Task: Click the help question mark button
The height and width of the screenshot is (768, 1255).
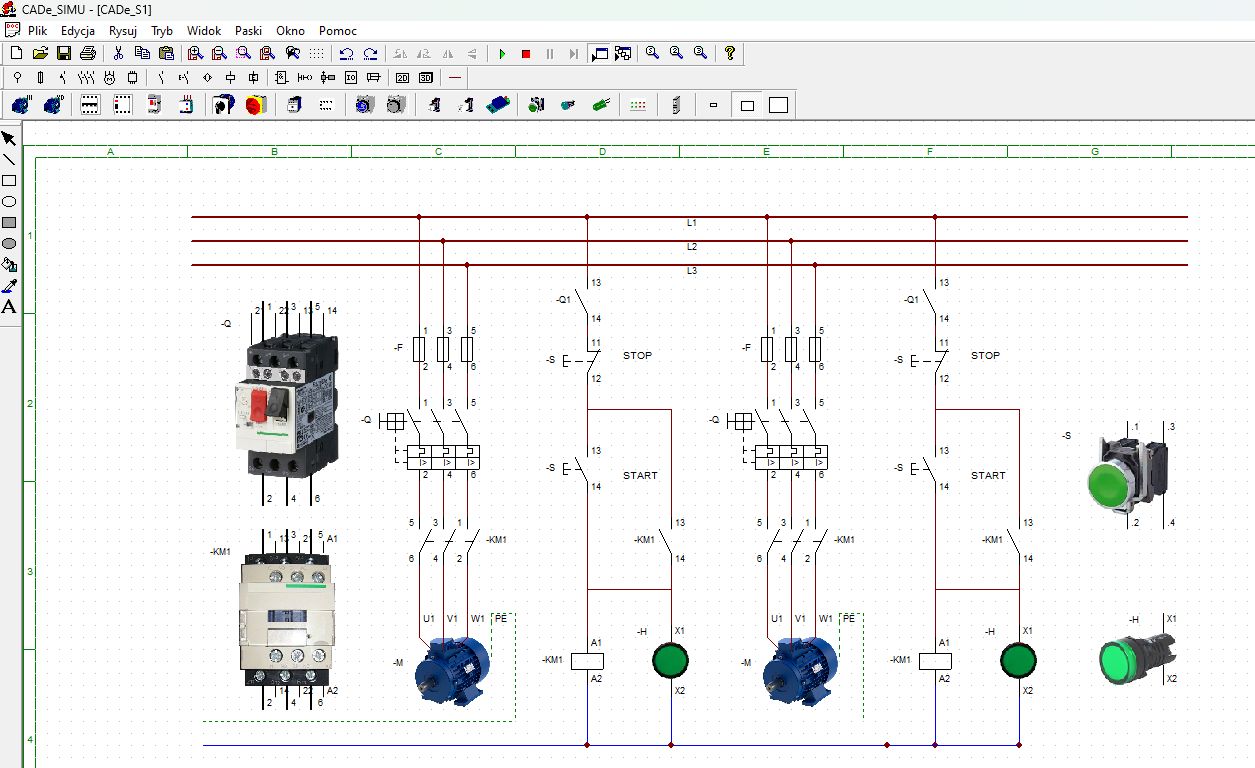Action: pos(730,54)
